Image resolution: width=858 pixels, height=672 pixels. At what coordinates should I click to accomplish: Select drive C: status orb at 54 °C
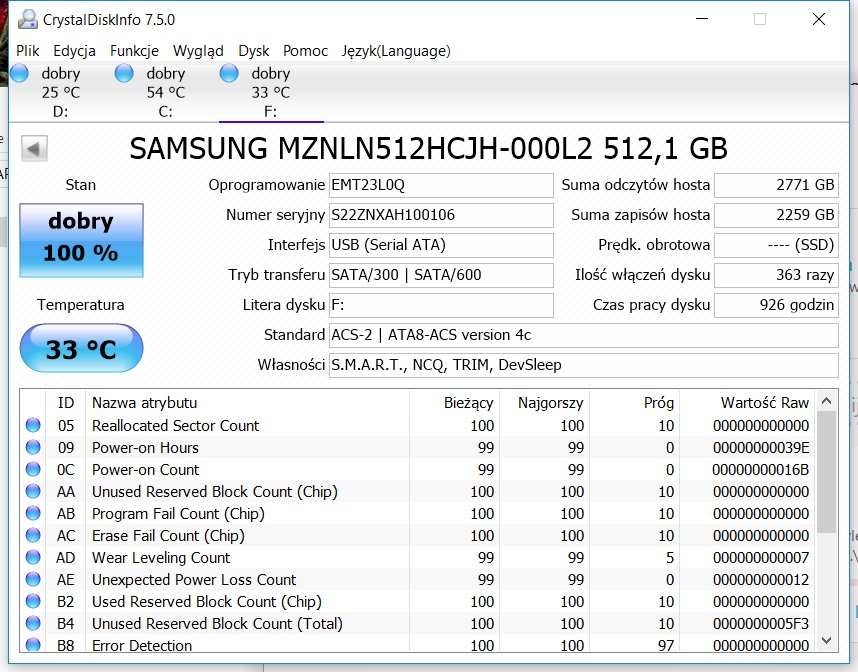124,73
